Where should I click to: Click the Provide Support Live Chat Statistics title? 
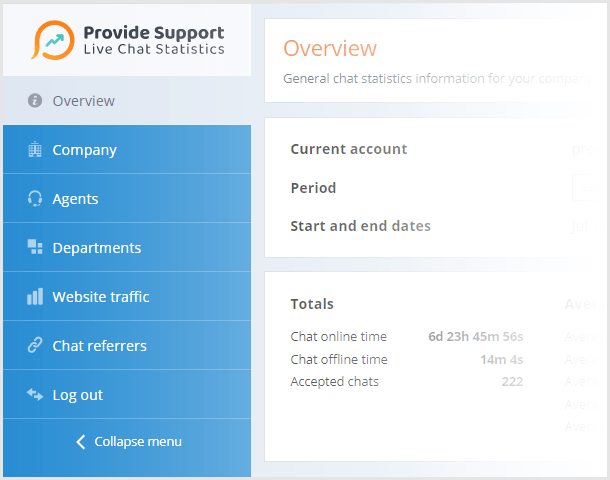point(154,40)
